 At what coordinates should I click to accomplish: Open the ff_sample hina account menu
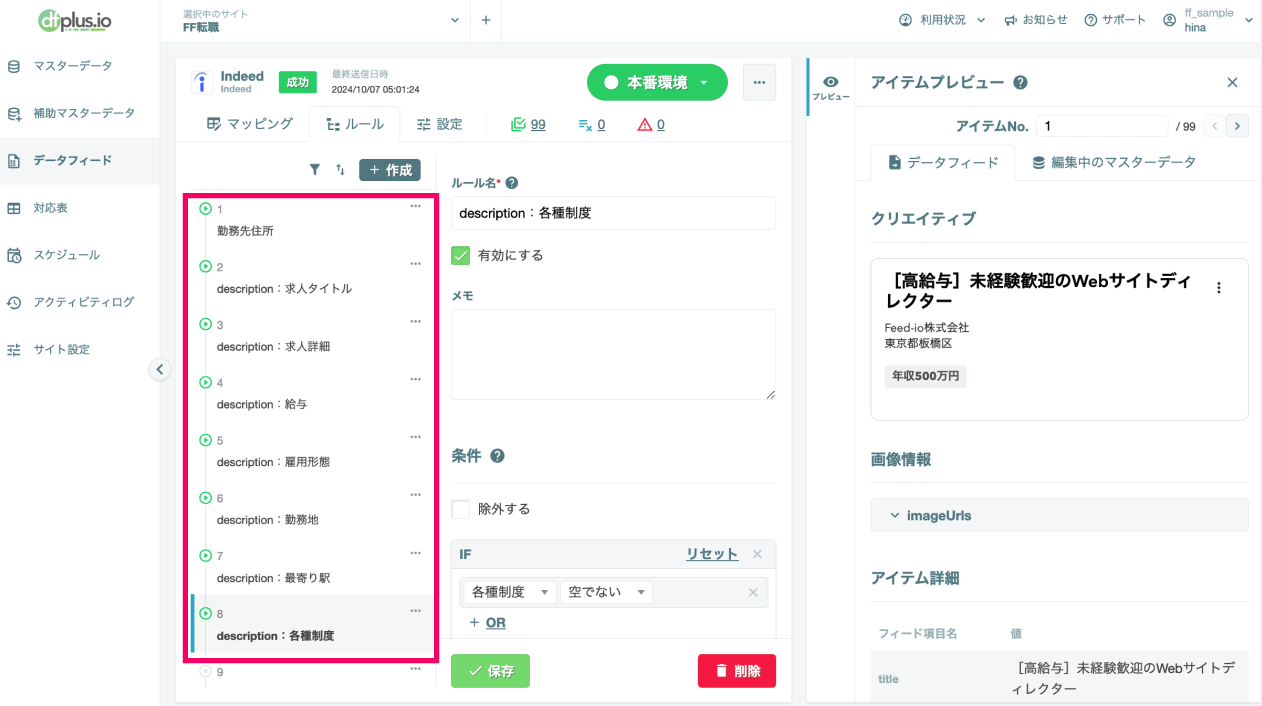(1208, 20)
